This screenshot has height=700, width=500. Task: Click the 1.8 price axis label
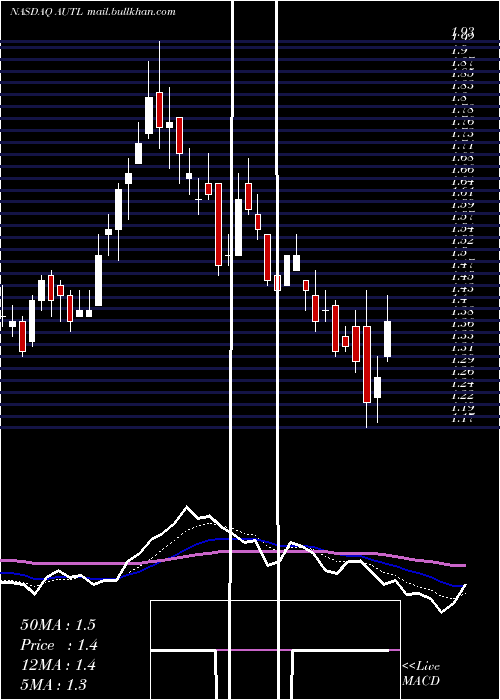(460, 98)
